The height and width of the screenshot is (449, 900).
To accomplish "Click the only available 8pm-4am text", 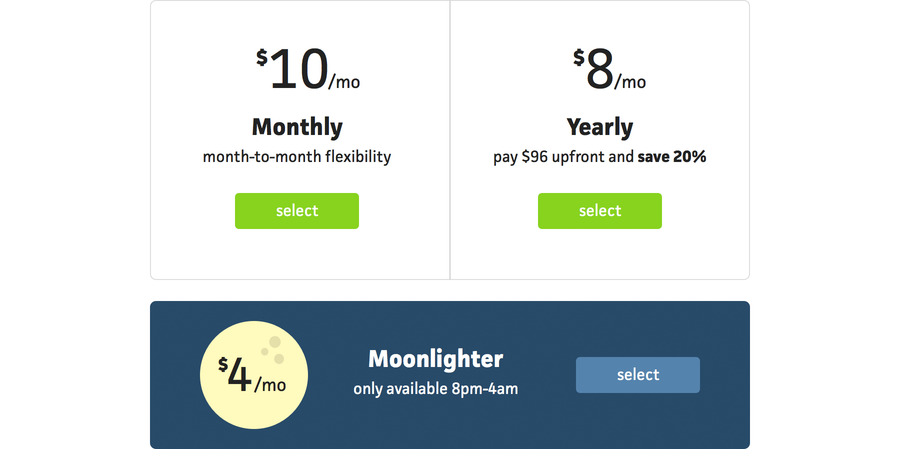I will [x=436, y=389].
